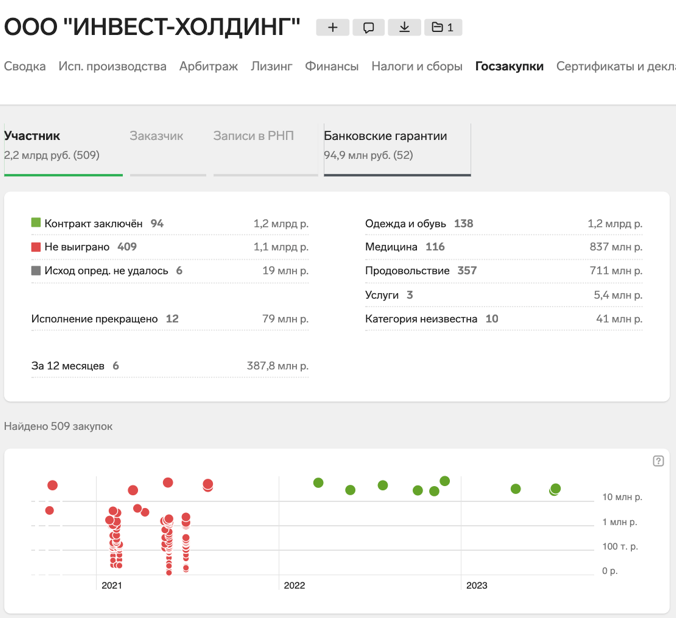The width and height of the screenshot is (676, 618).
Task: Click the green Контракт заключён color square
Action: (x=36, y=223)
